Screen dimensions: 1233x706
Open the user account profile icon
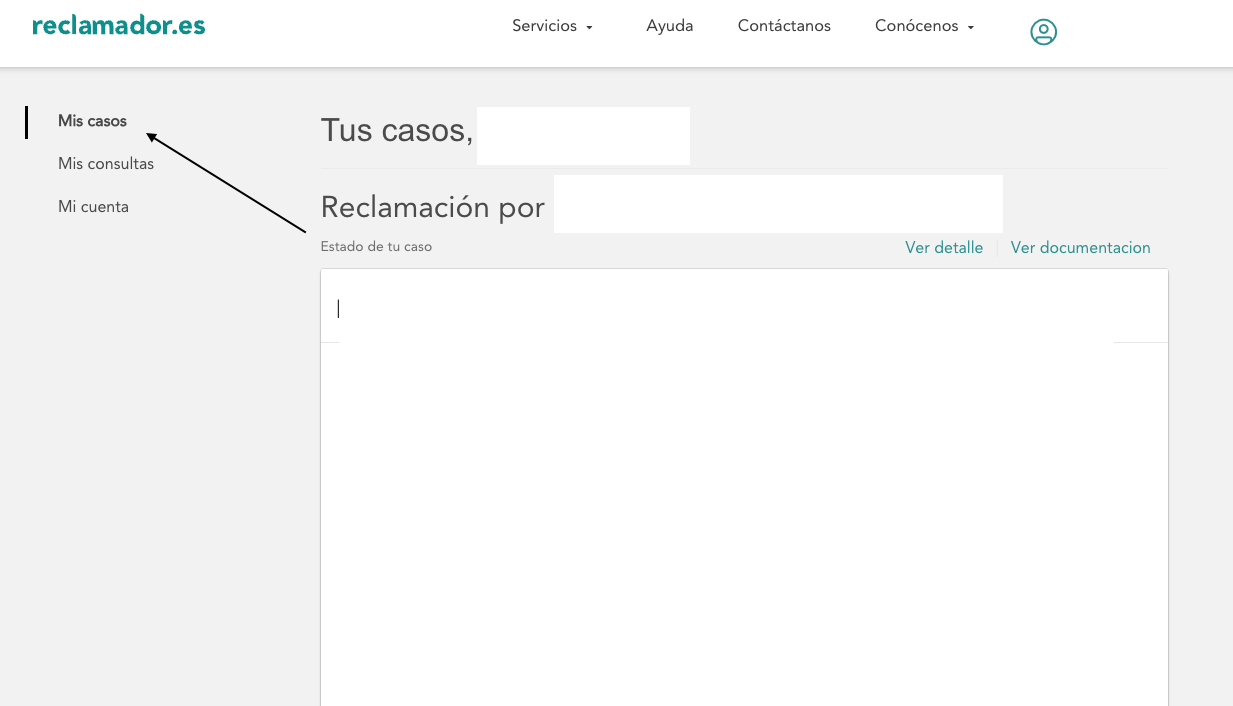[1043, 32]
